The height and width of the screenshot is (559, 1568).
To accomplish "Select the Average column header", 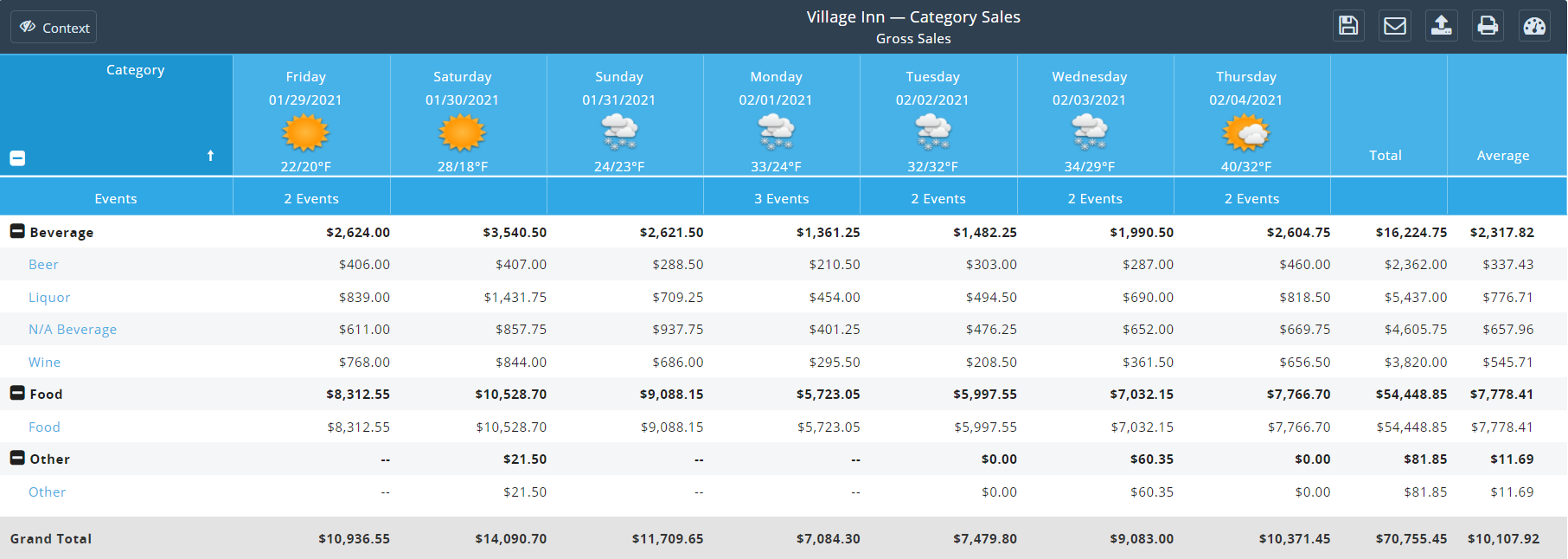I will pos(1502,156).
